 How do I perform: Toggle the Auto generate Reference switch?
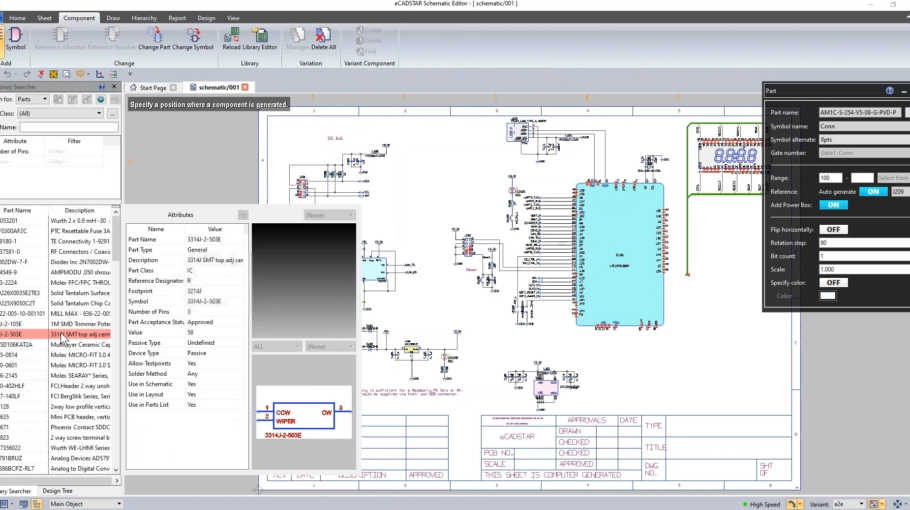[871, 191]
